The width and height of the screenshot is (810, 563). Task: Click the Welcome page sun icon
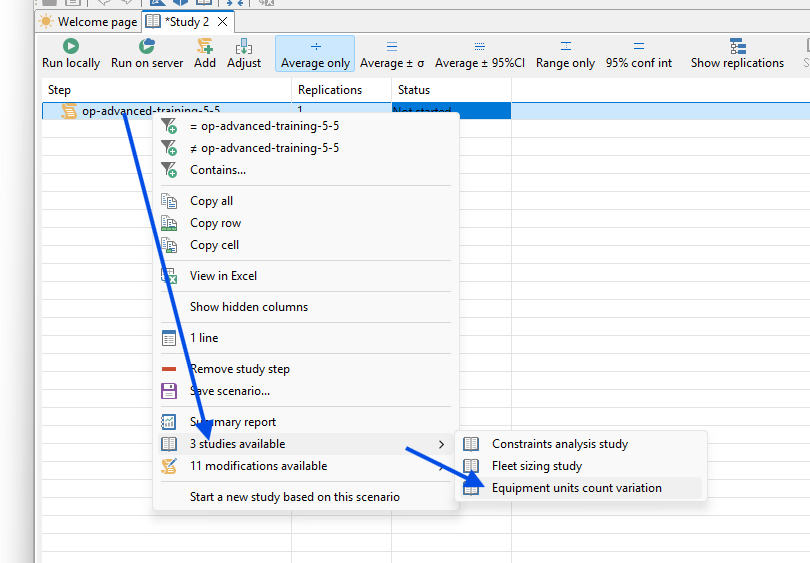click(46, 22)
